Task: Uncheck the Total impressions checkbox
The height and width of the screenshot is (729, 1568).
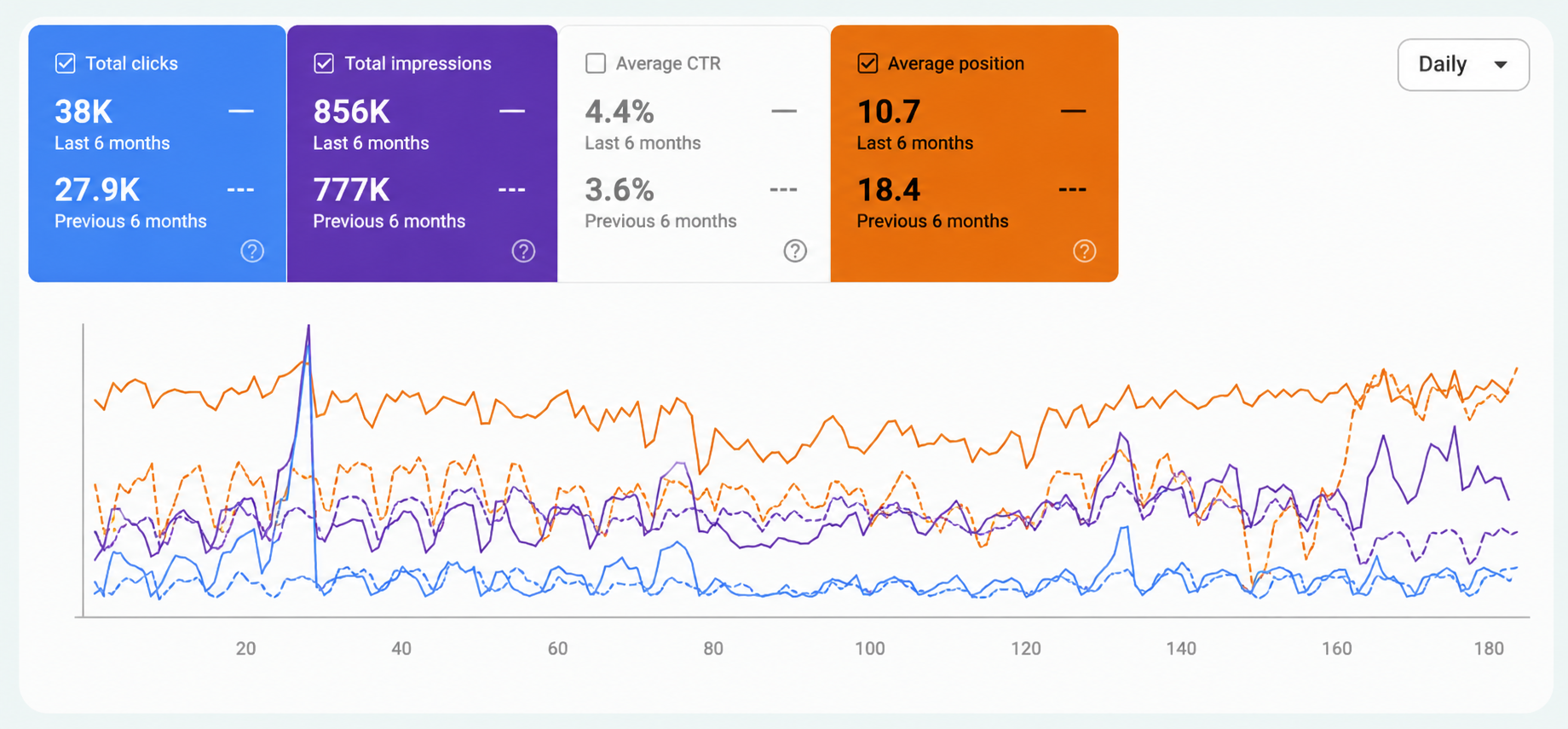Action: (x=324, y=63)
